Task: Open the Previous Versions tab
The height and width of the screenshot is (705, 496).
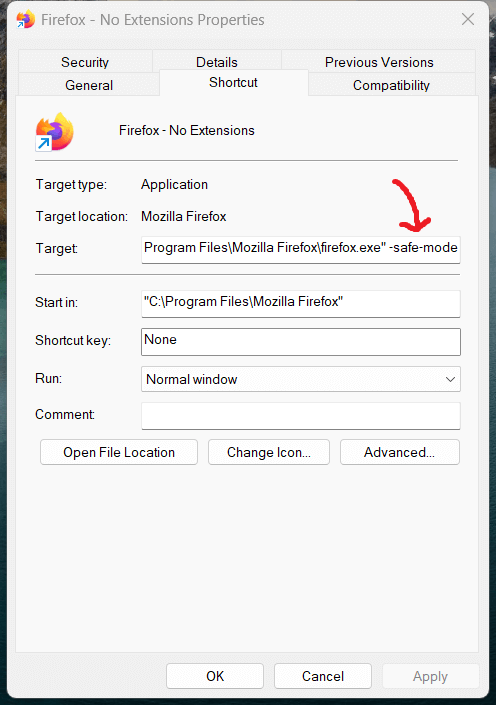Action: pos(379,62)
